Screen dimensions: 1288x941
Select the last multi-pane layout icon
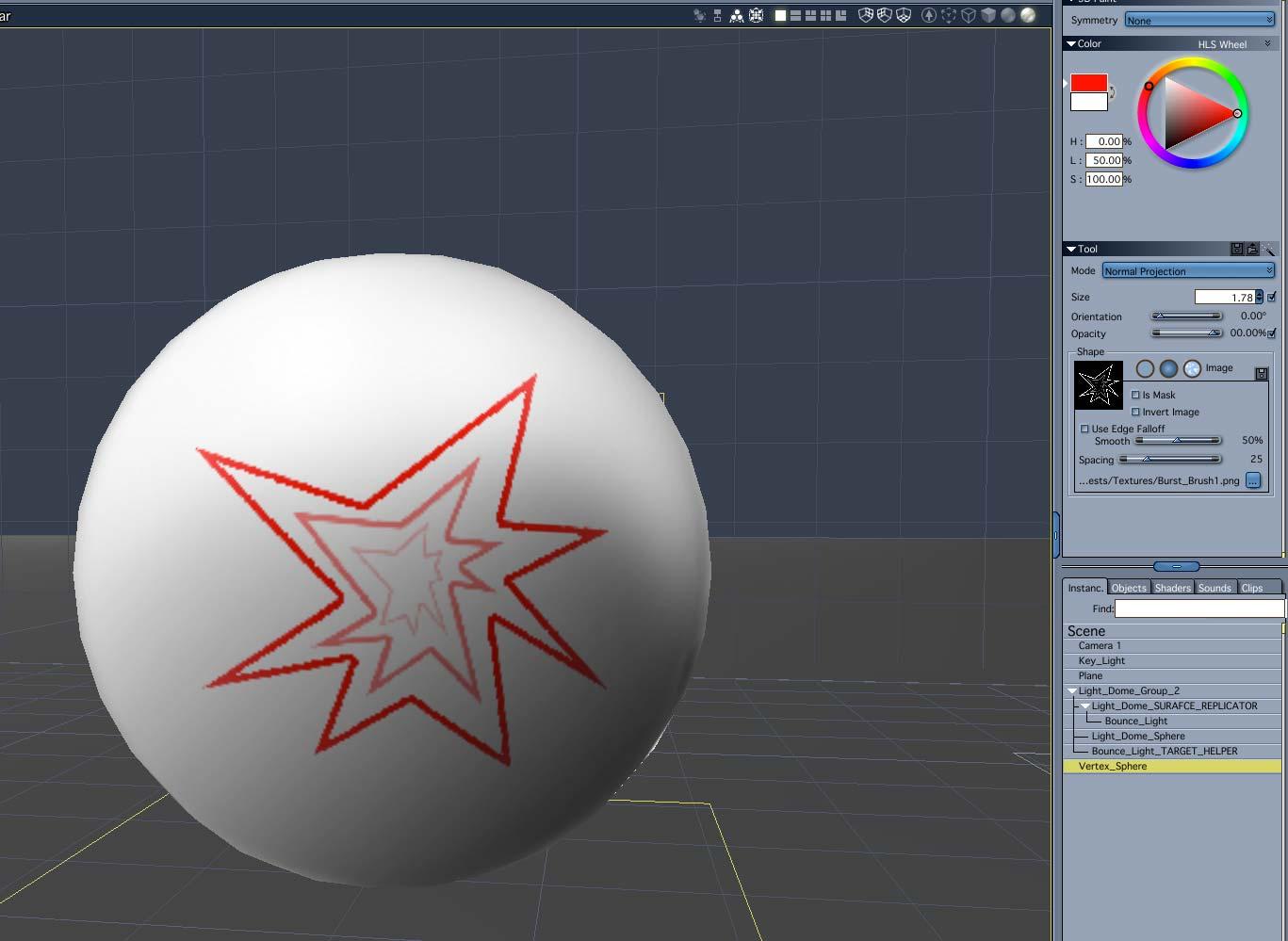tap(840, 15)
